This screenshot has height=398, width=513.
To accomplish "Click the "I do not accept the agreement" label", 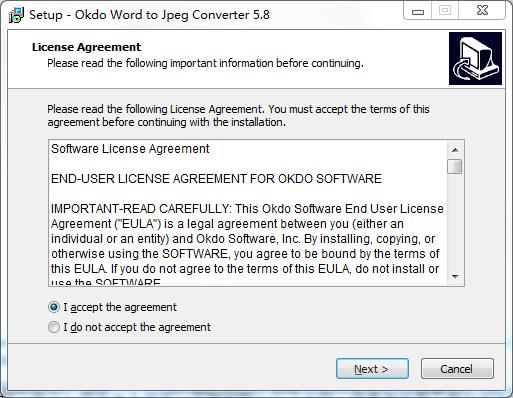I will pyautogui.click(x=137, y=327).
